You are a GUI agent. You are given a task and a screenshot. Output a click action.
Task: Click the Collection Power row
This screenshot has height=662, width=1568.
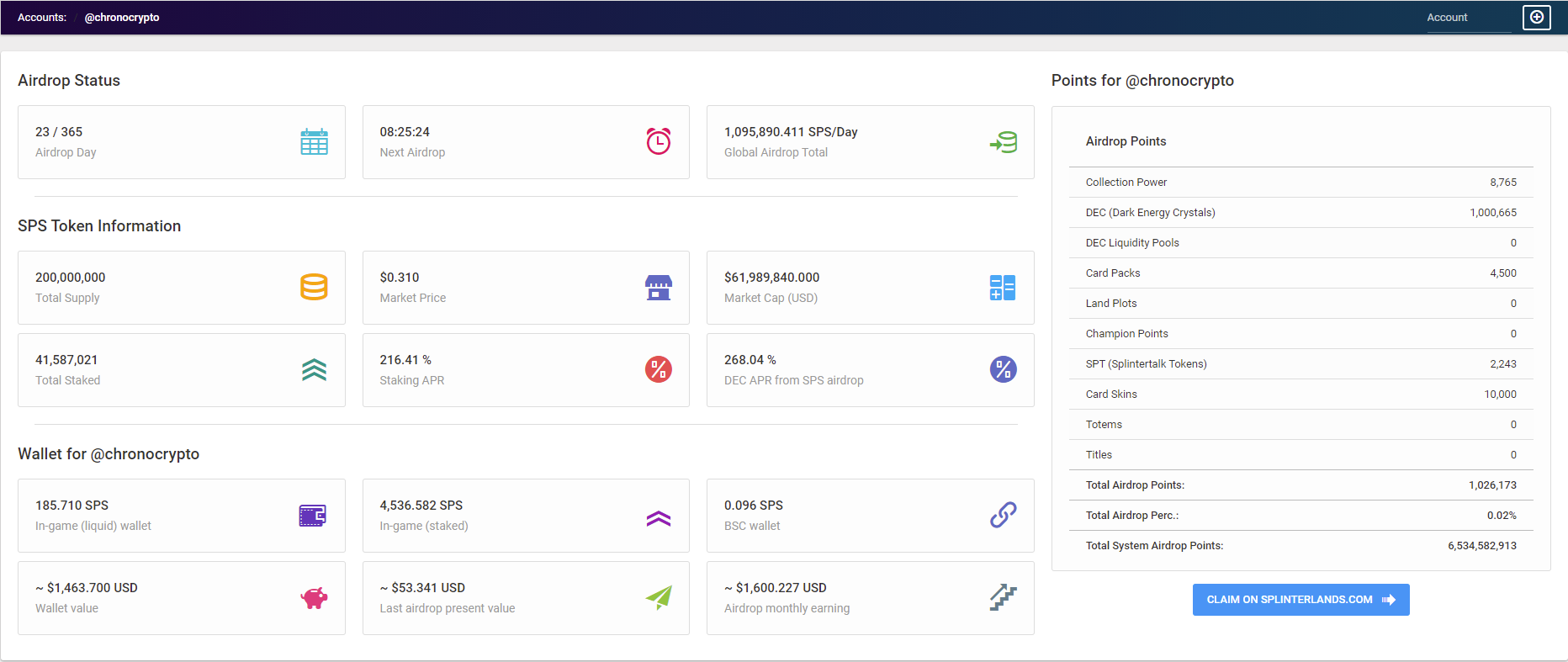[x=1300, y=183]
